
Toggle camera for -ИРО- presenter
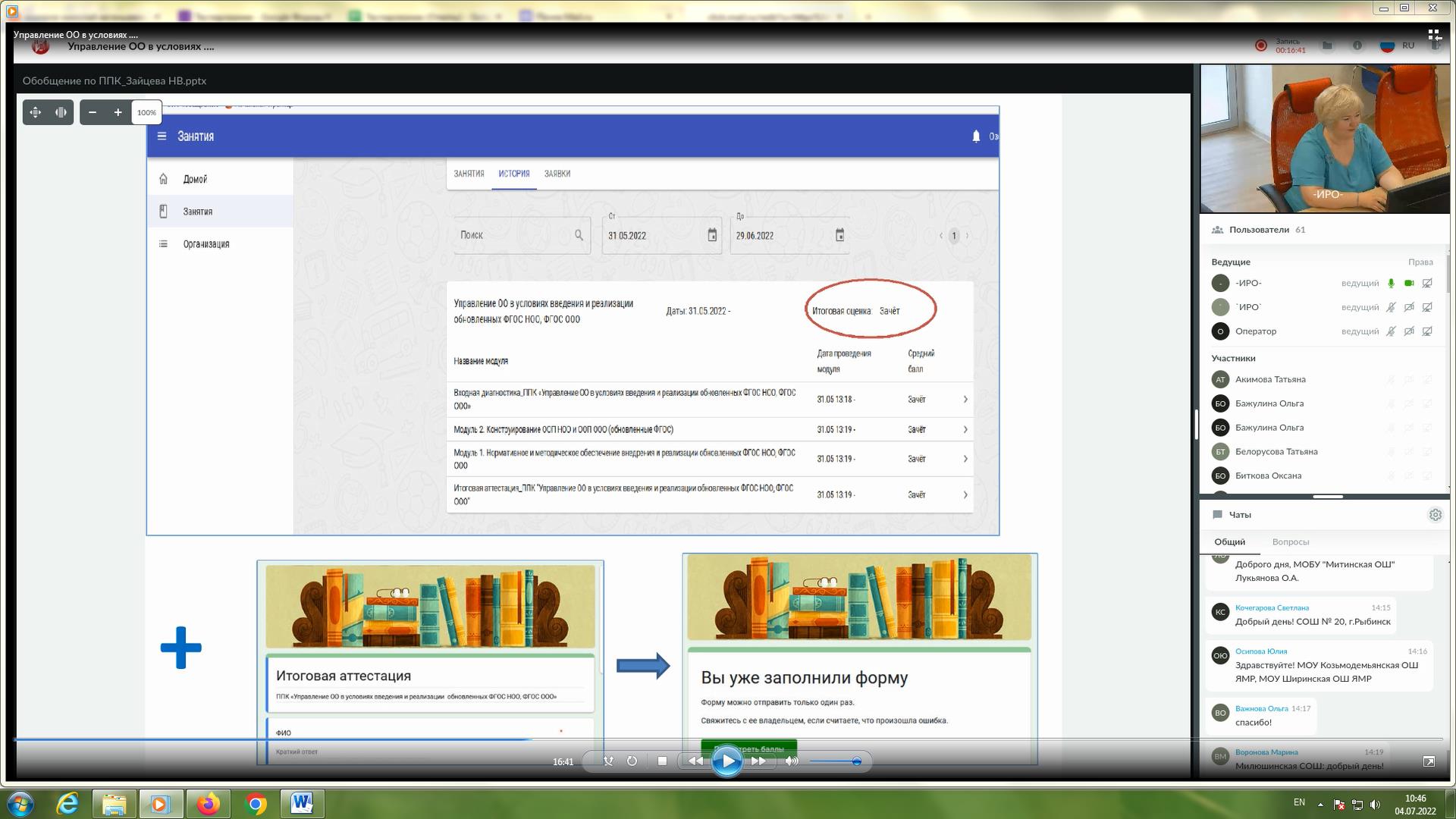1409,283
